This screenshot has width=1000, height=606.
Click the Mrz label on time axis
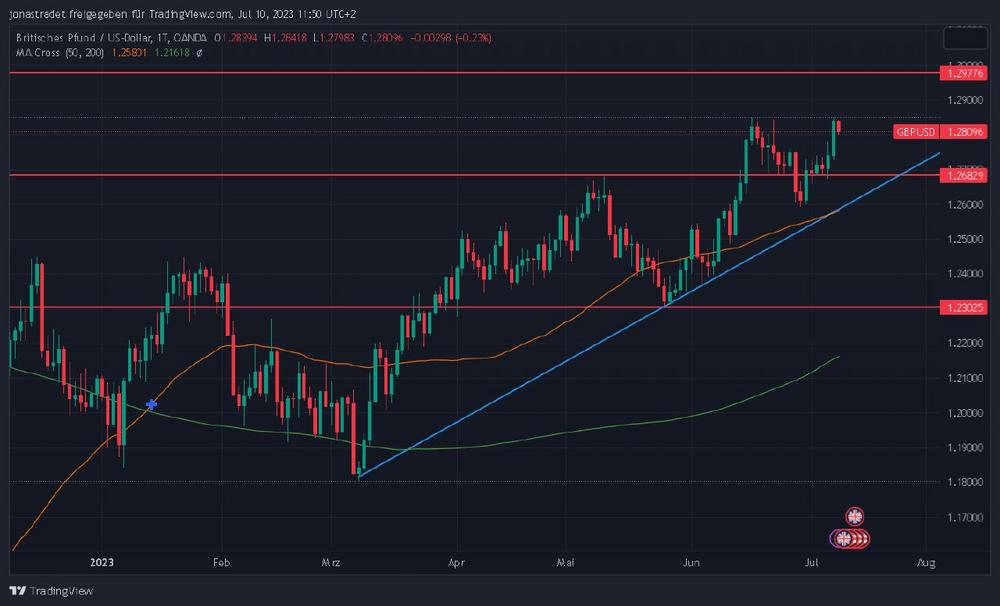(331, 563)
